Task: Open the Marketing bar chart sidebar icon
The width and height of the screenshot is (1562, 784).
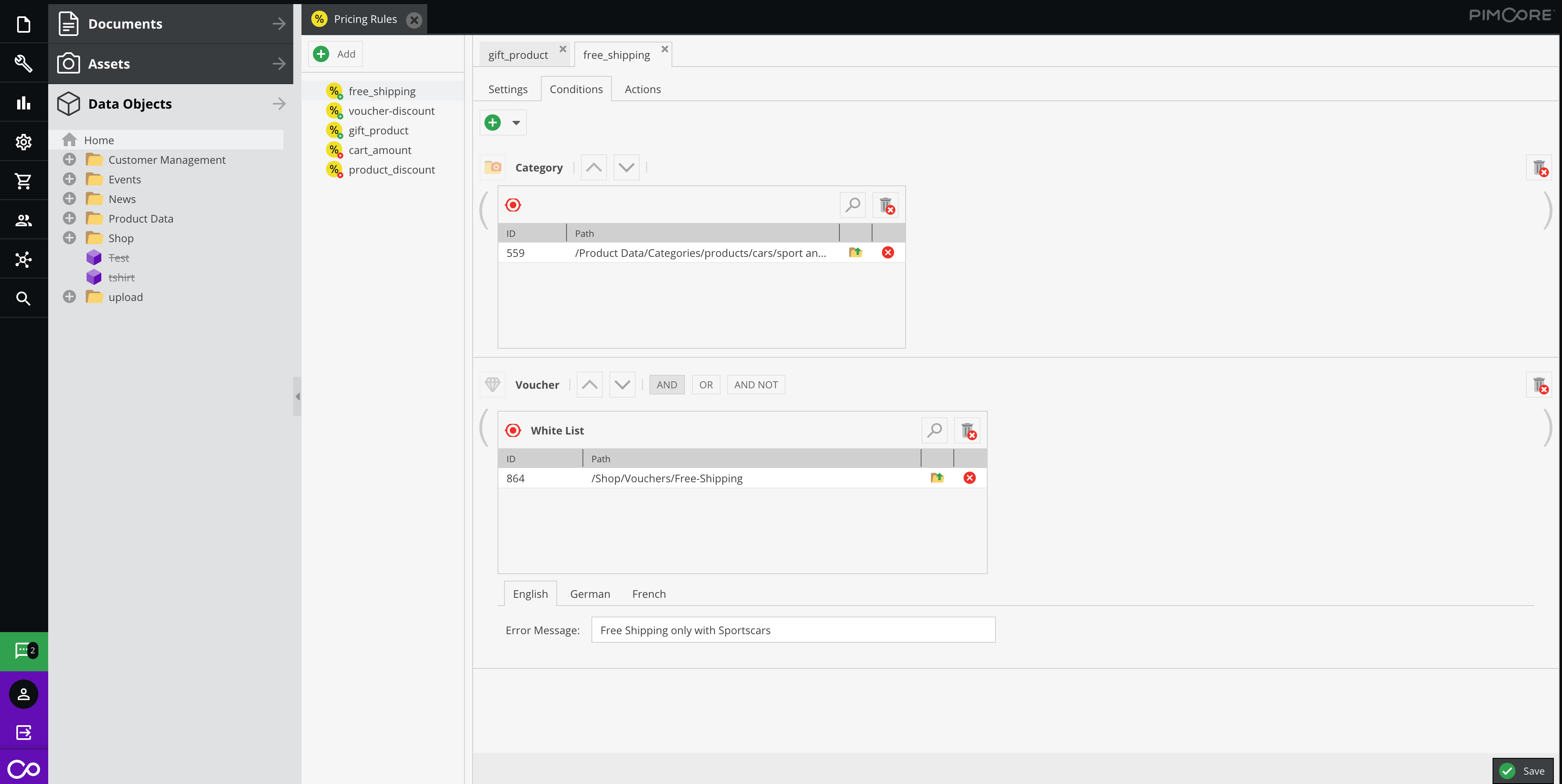Action: click(24, 102)
